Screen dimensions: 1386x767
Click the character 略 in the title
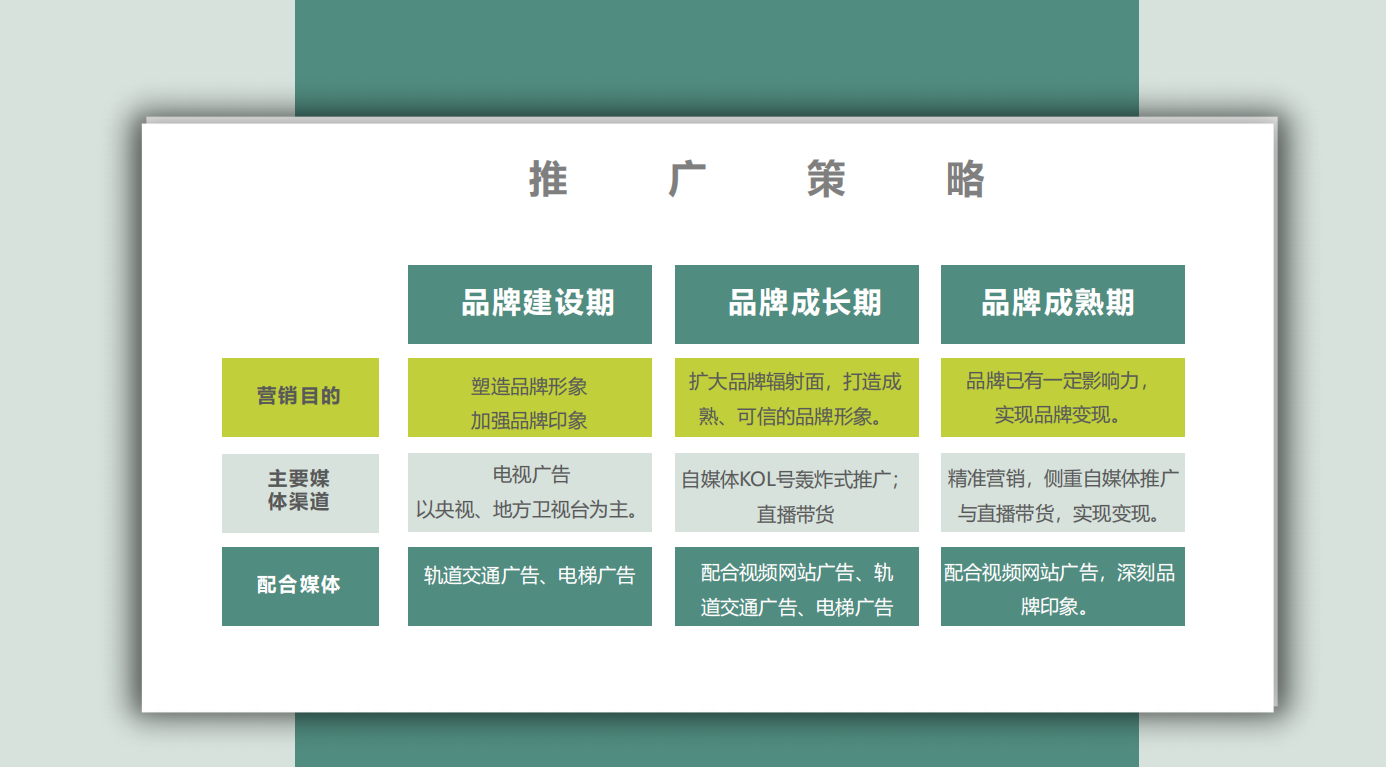pos(965,180)
